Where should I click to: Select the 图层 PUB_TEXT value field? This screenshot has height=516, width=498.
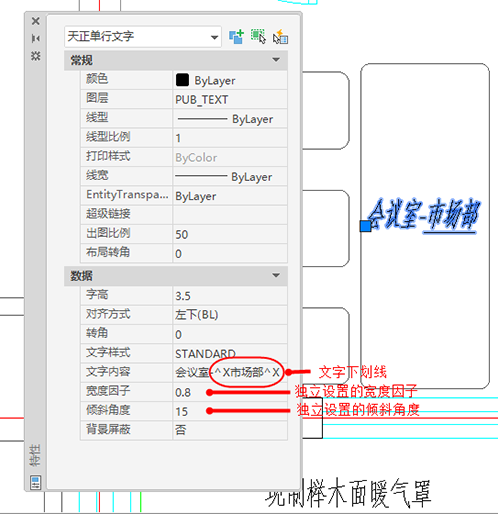(x=230, y=99)
